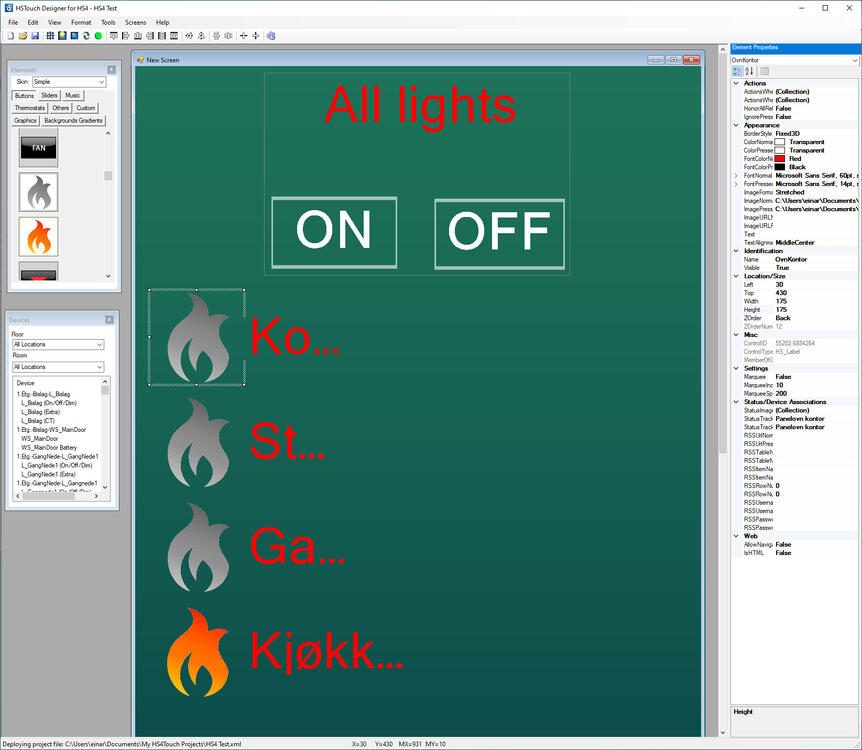Click the refresh arrows toolbar icon
This screenshot has height=750, width=862.
(86, 36)
